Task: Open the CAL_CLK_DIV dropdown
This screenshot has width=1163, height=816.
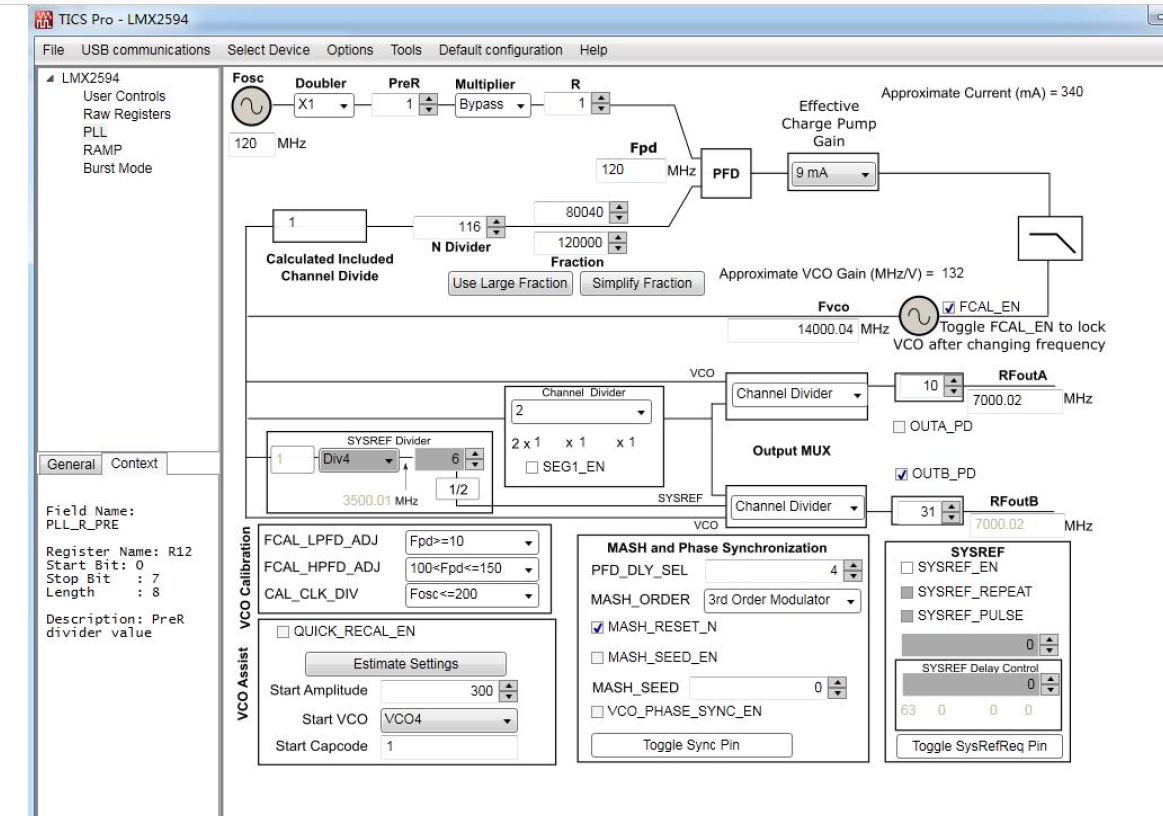Action: tap(472, 595)
